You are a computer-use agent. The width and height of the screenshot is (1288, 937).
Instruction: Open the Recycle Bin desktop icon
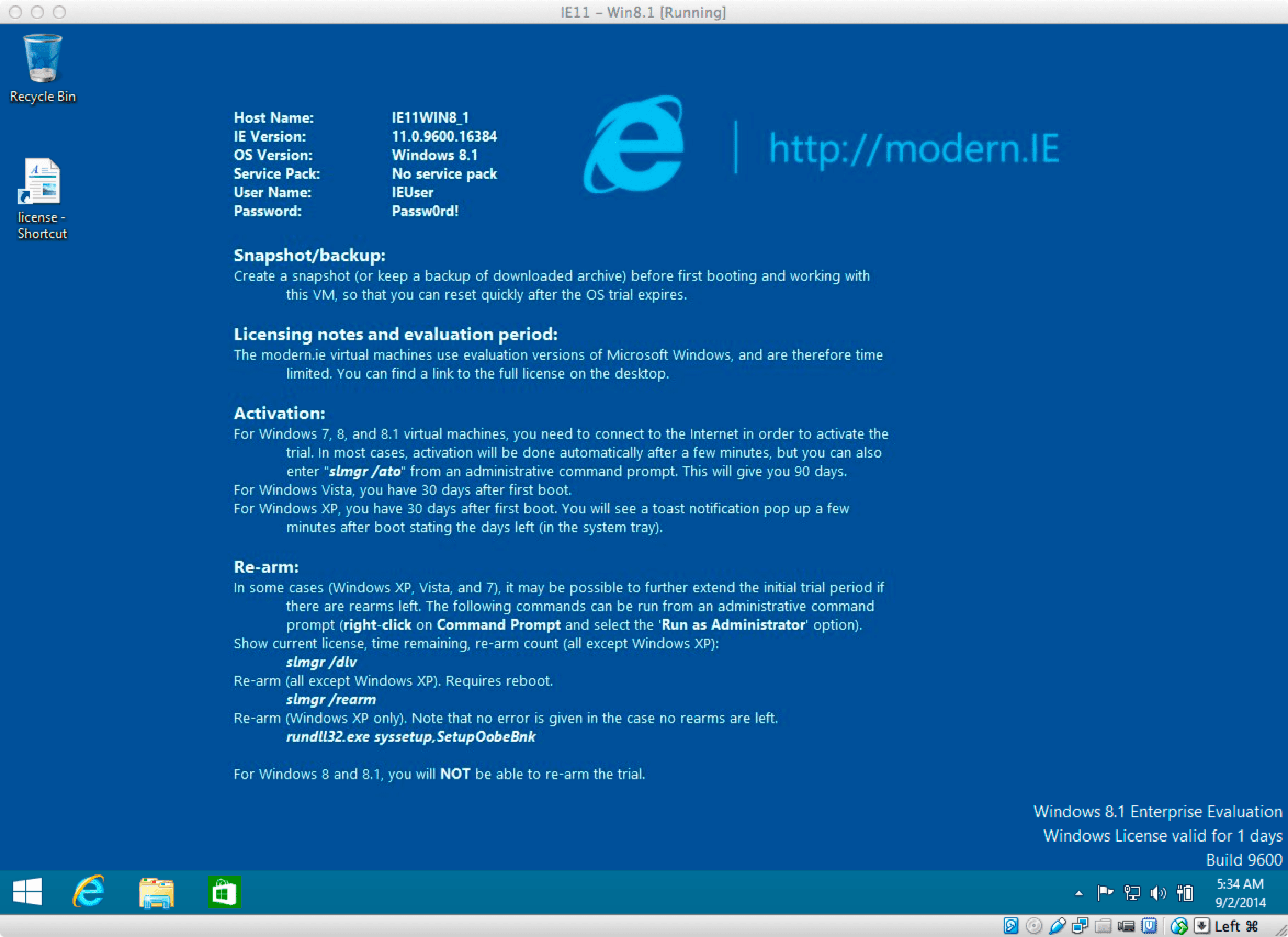pos(44,56)
